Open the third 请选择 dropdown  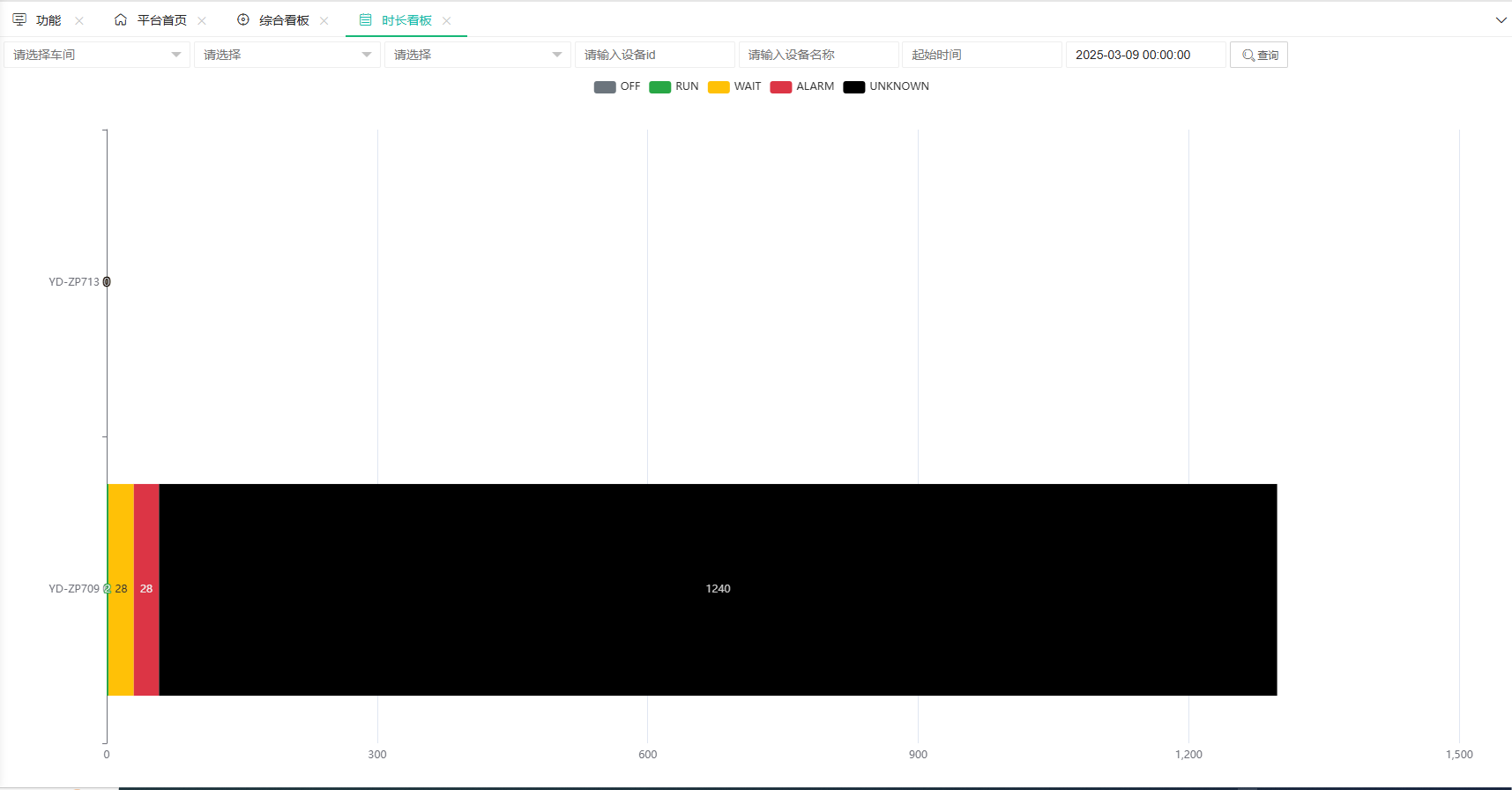click(478, 55)
